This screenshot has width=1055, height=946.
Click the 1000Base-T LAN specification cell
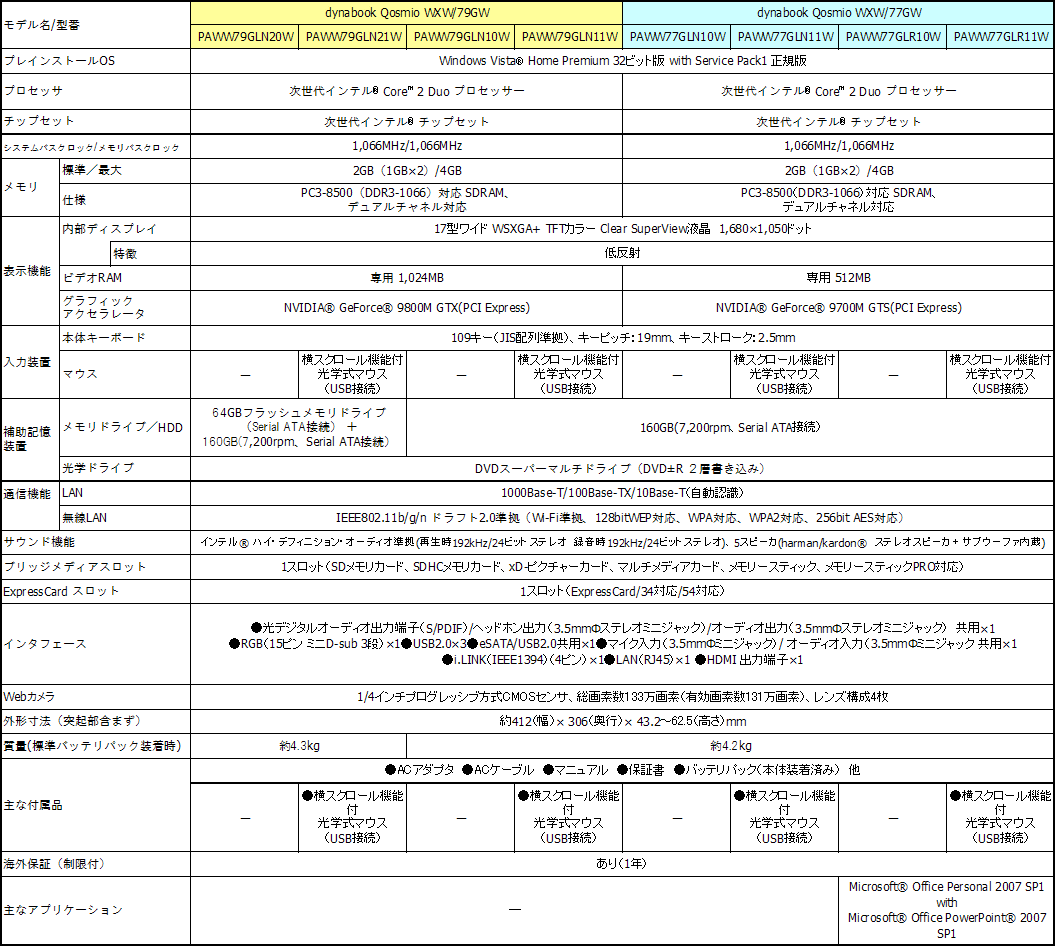(x=622, y=493)
